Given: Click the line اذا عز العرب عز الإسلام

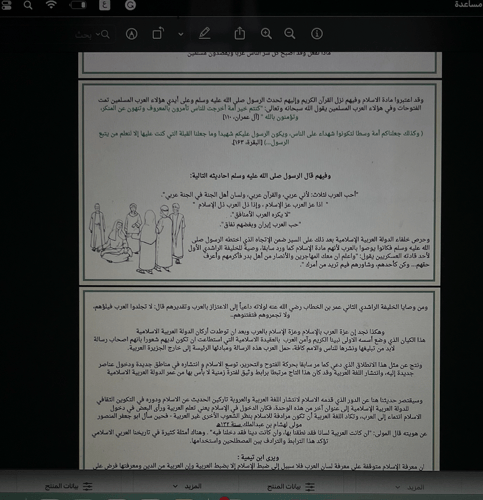Looking at the screenshot, I should tap(260, 205).
